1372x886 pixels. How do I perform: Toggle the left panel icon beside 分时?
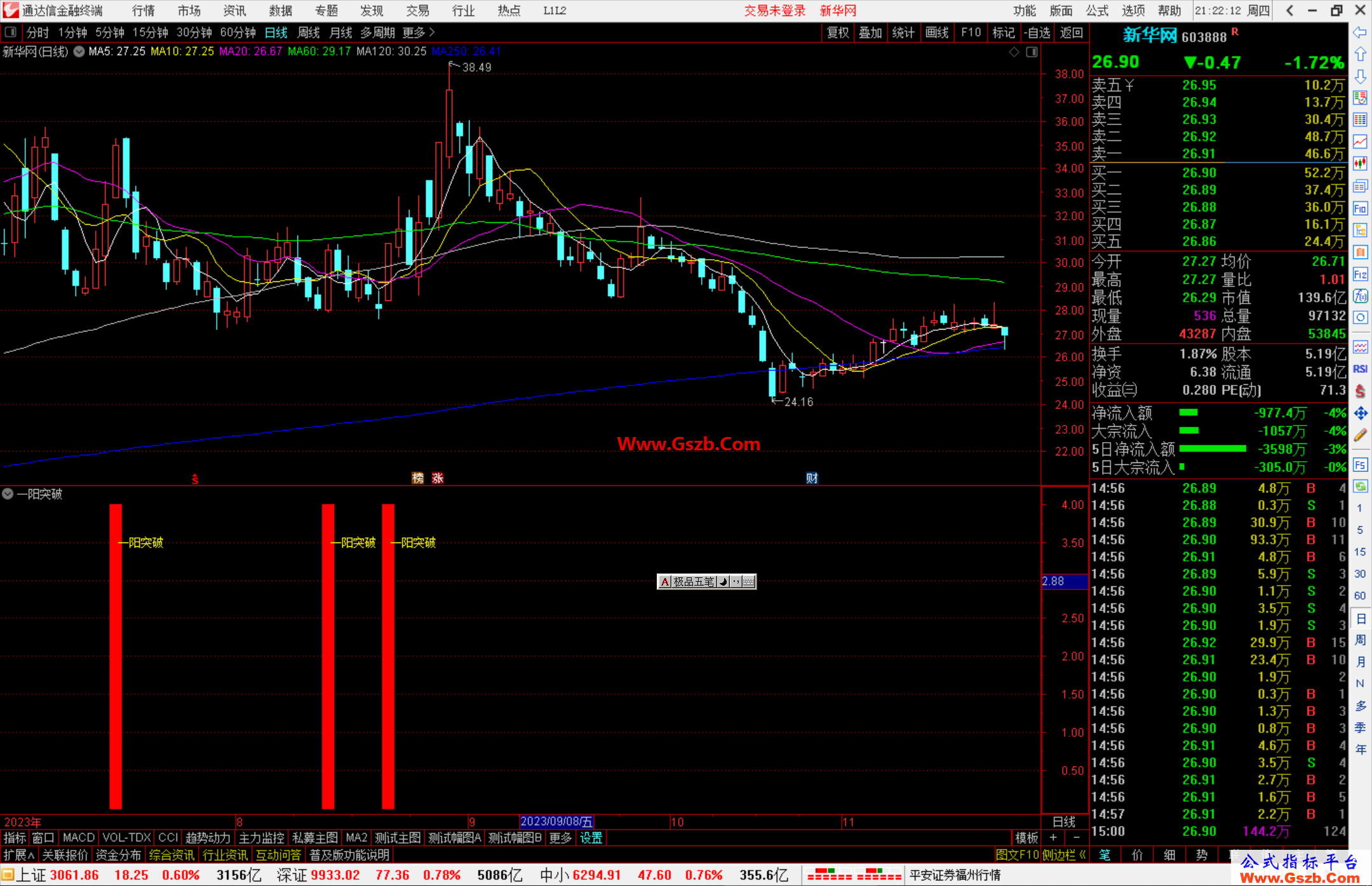[11, 32]
